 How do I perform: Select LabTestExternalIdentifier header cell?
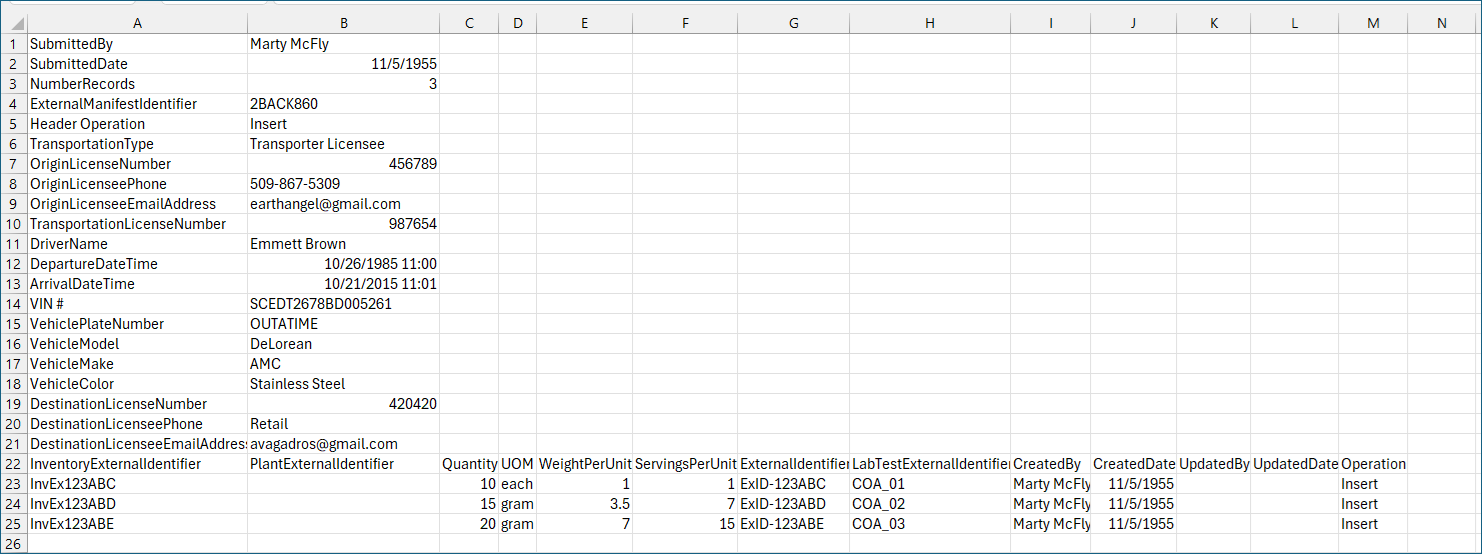(x=930, y=464)
